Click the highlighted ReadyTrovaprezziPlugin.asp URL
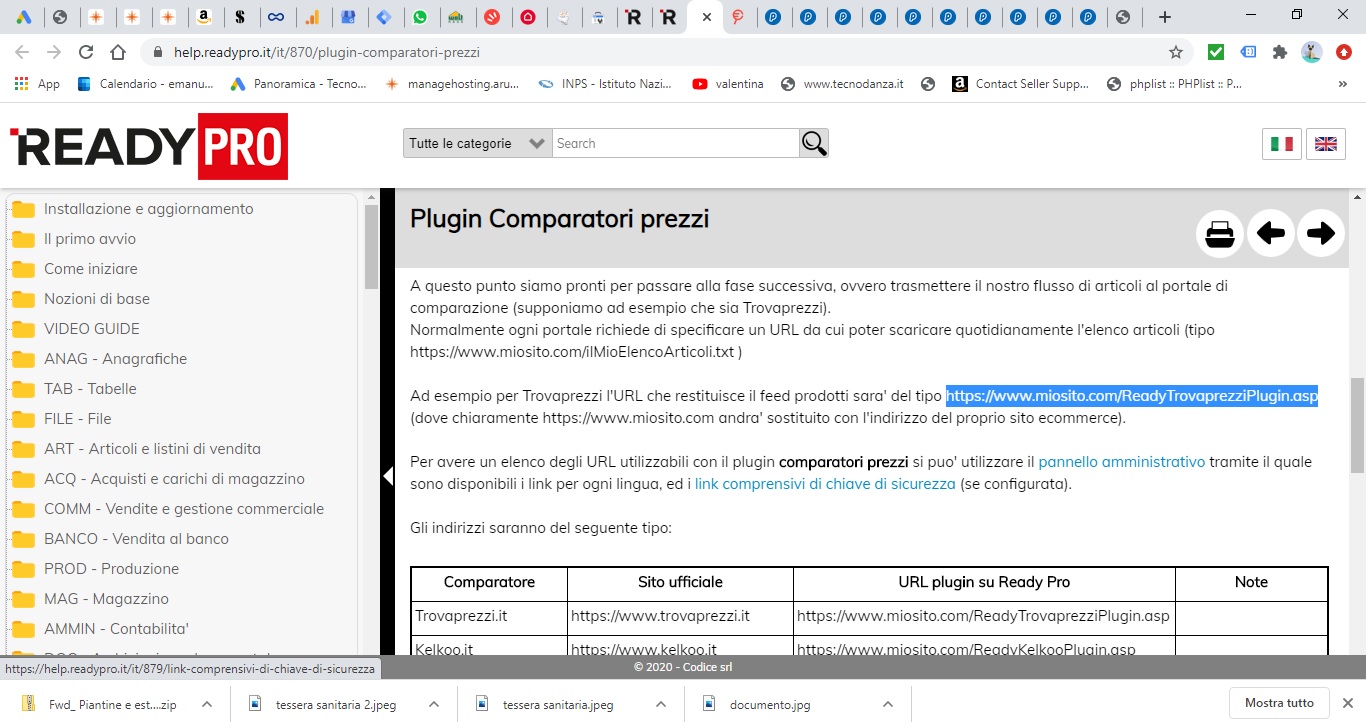 (1132, 396)
